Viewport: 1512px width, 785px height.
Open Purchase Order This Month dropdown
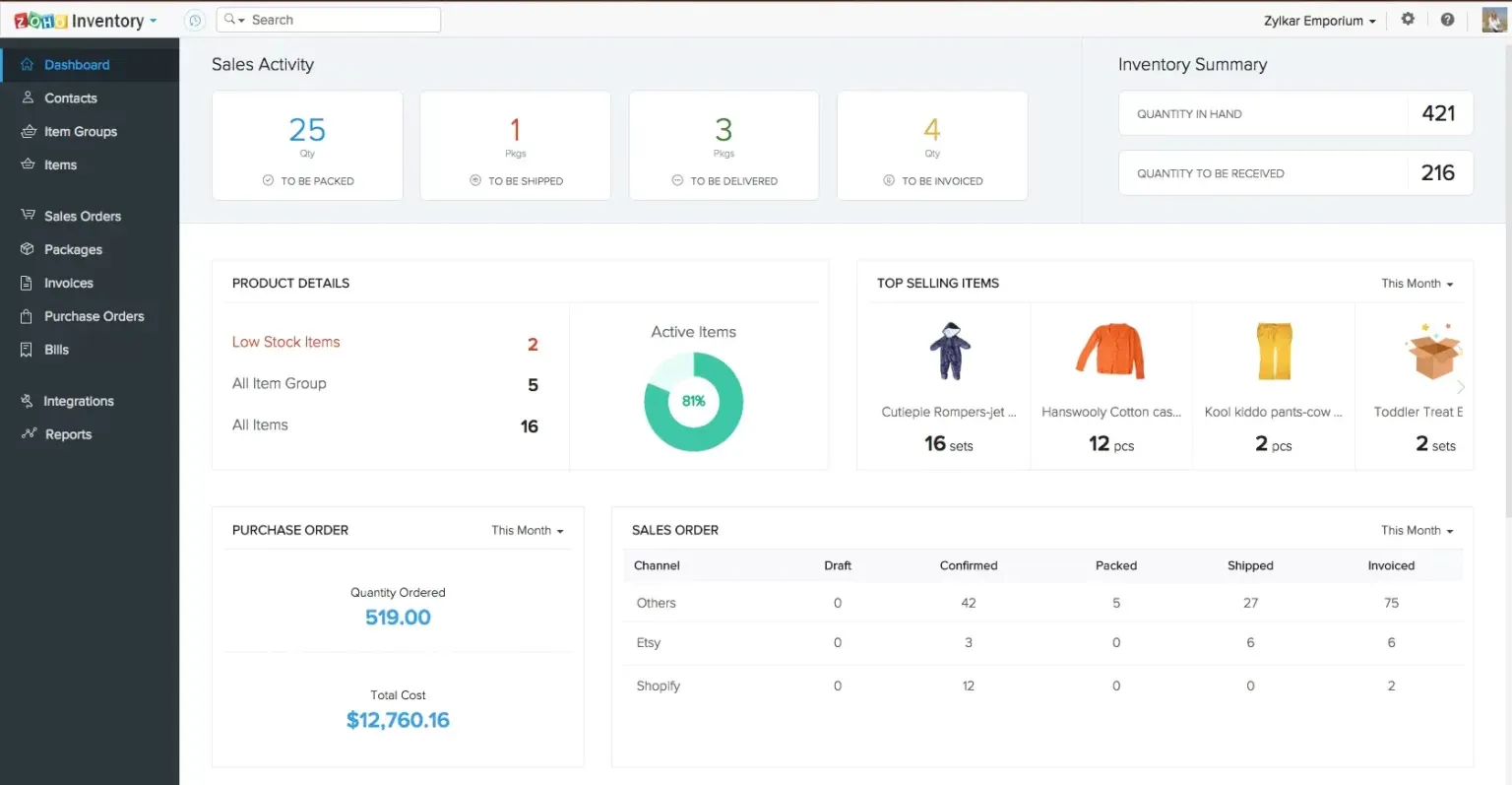(x=528, y=531)
